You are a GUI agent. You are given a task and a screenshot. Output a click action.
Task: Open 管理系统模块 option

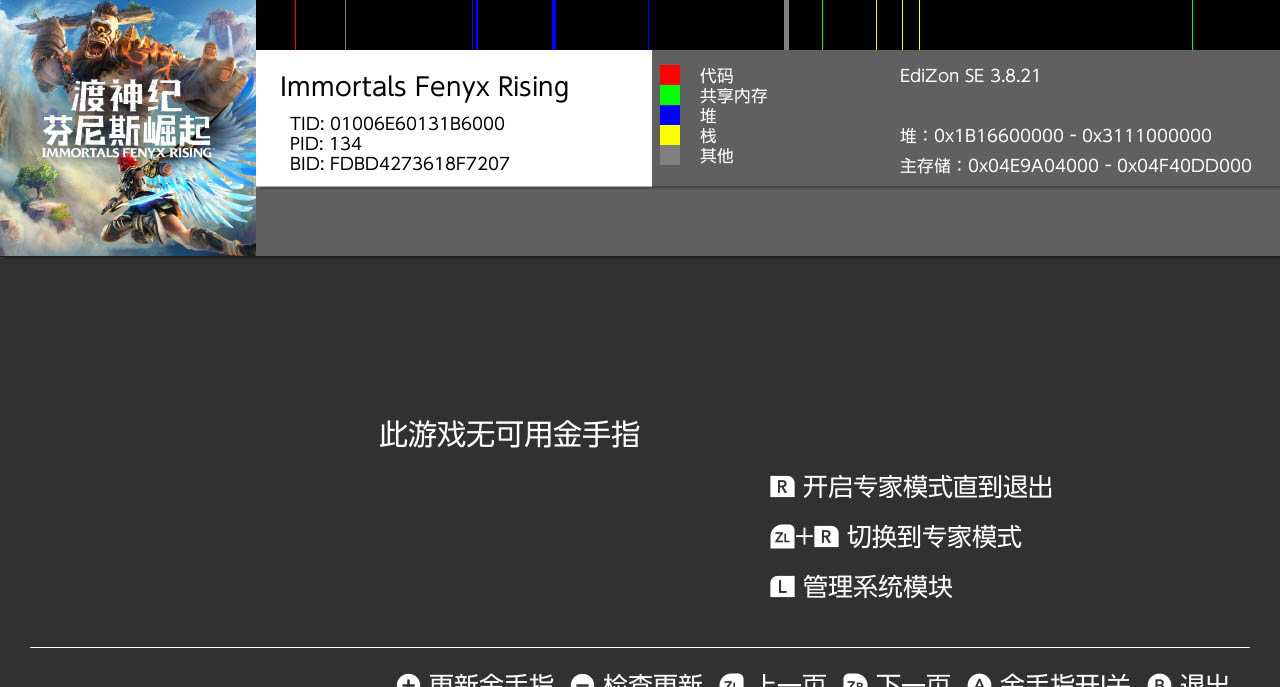point(878,587)
